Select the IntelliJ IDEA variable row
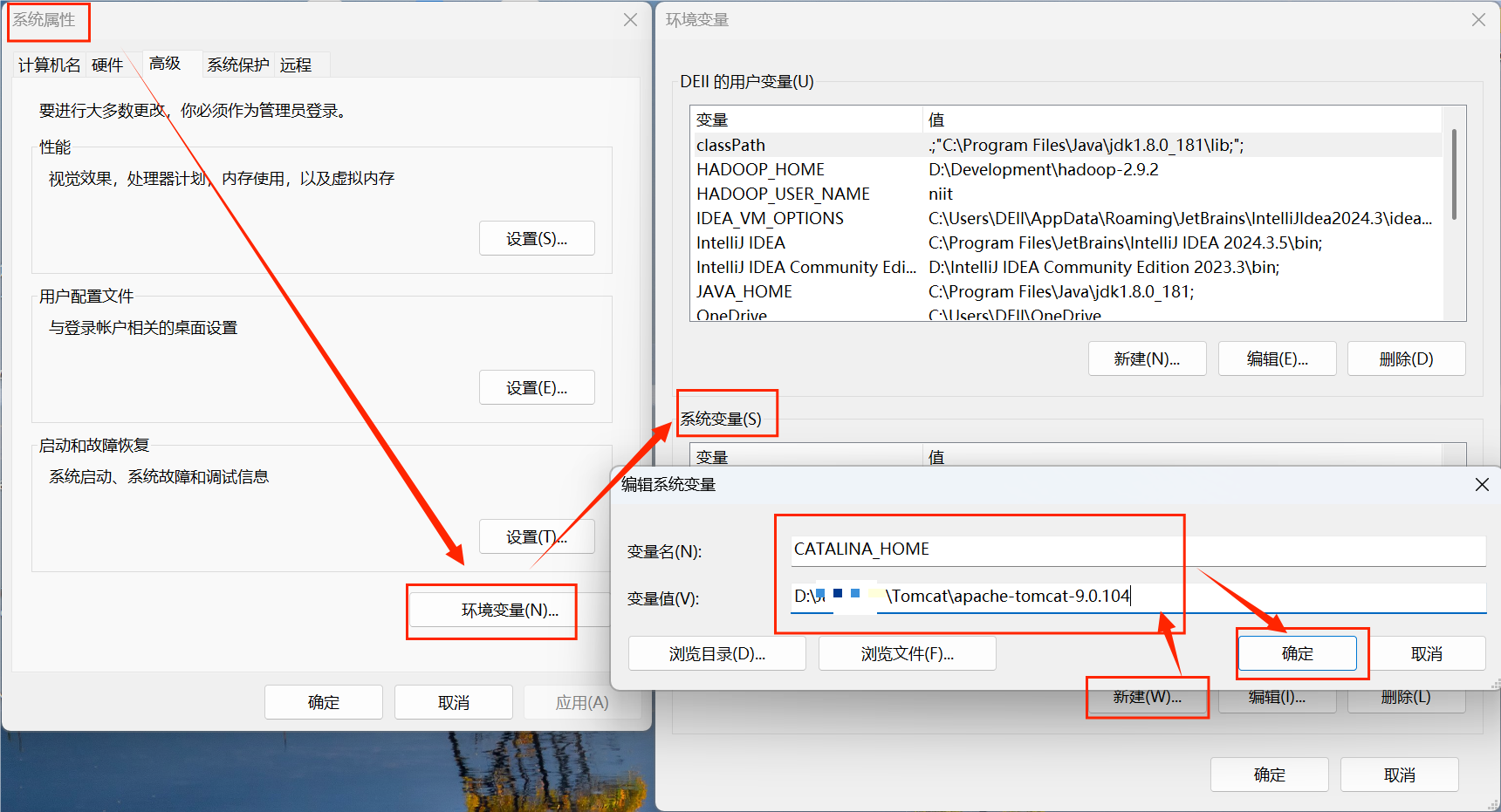This screenshot has width=1501, height=812. click(x=1066, y=242)
